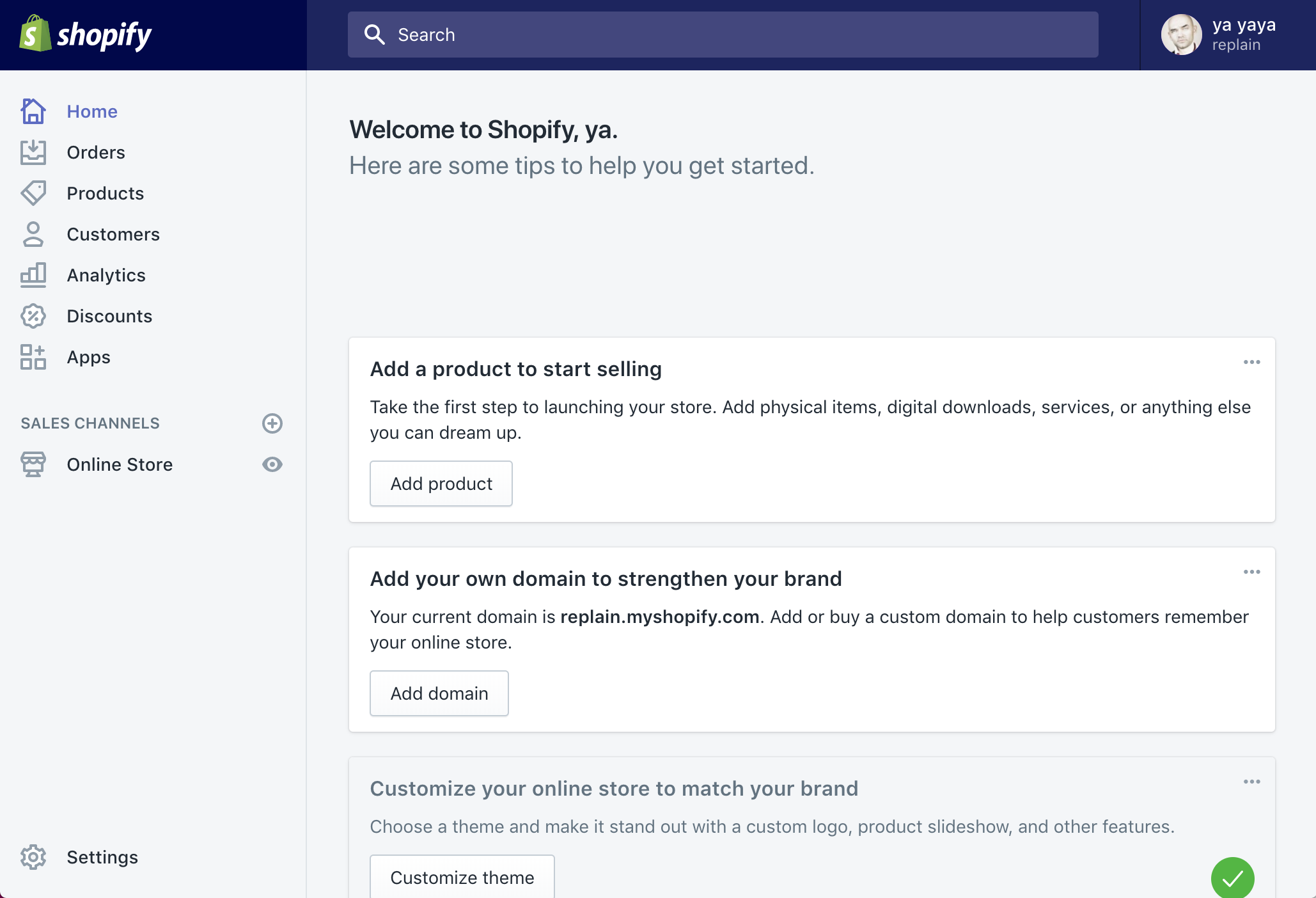Image resolution: width=1316 pixels, height=898 pixels.
Task: Click the Analytics bar chart icon
Action: [33, 275]
